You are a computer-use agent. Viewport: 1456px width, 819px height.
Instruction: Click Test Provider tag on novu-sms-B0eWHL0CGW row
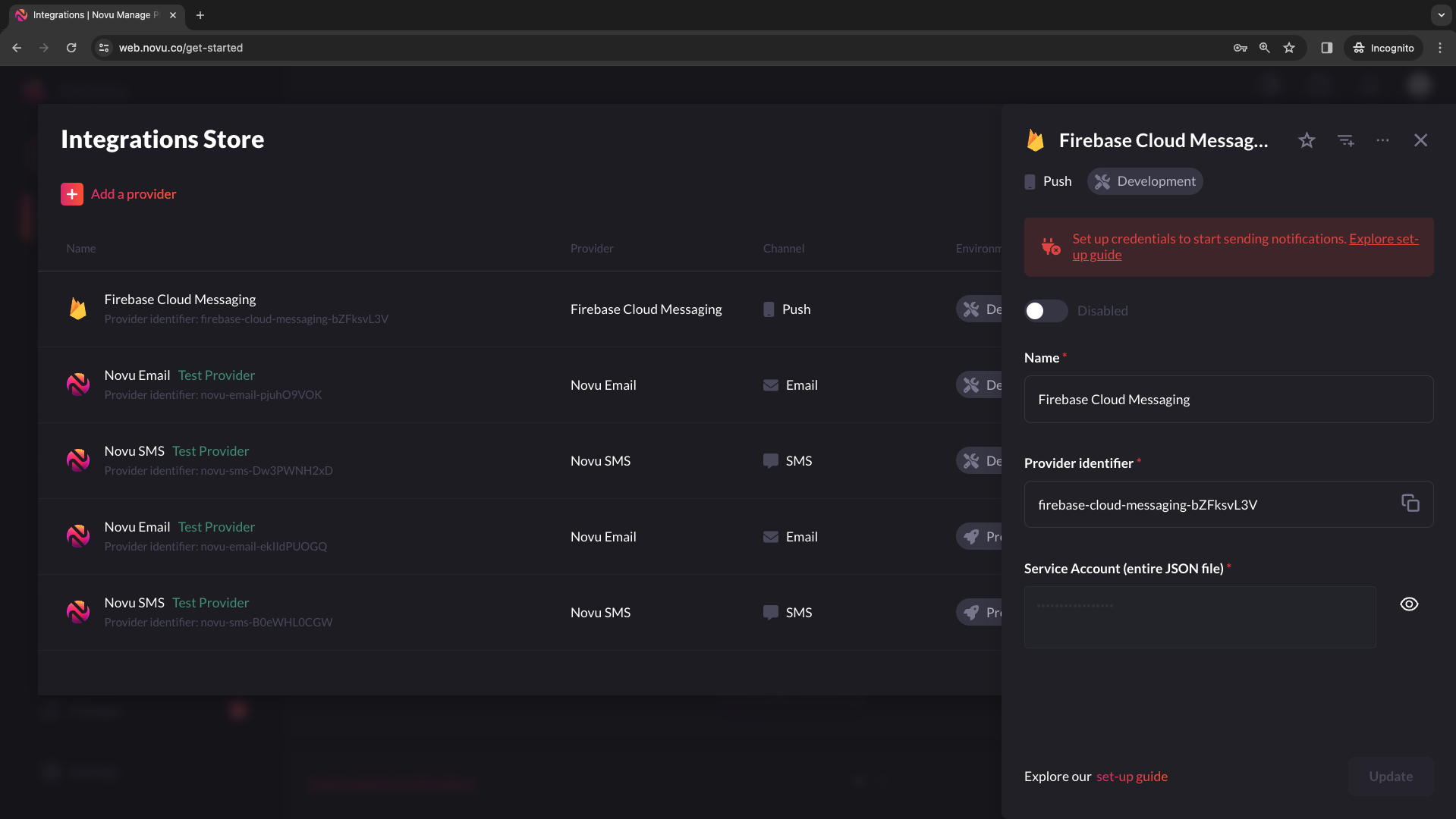tap(210, 603)
